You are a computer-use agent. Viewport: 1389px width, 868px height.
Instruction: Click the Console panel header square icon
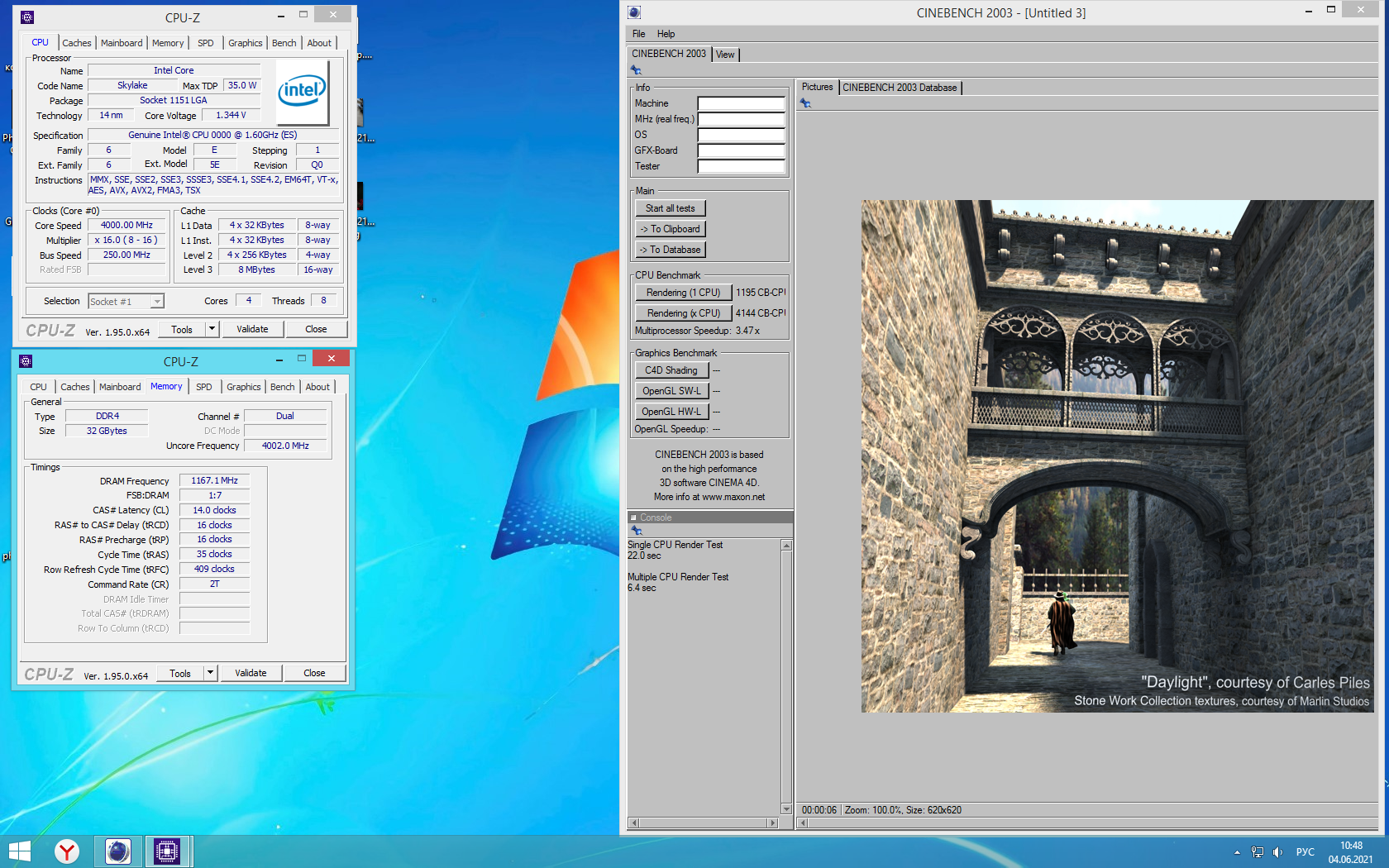point(633,517)
